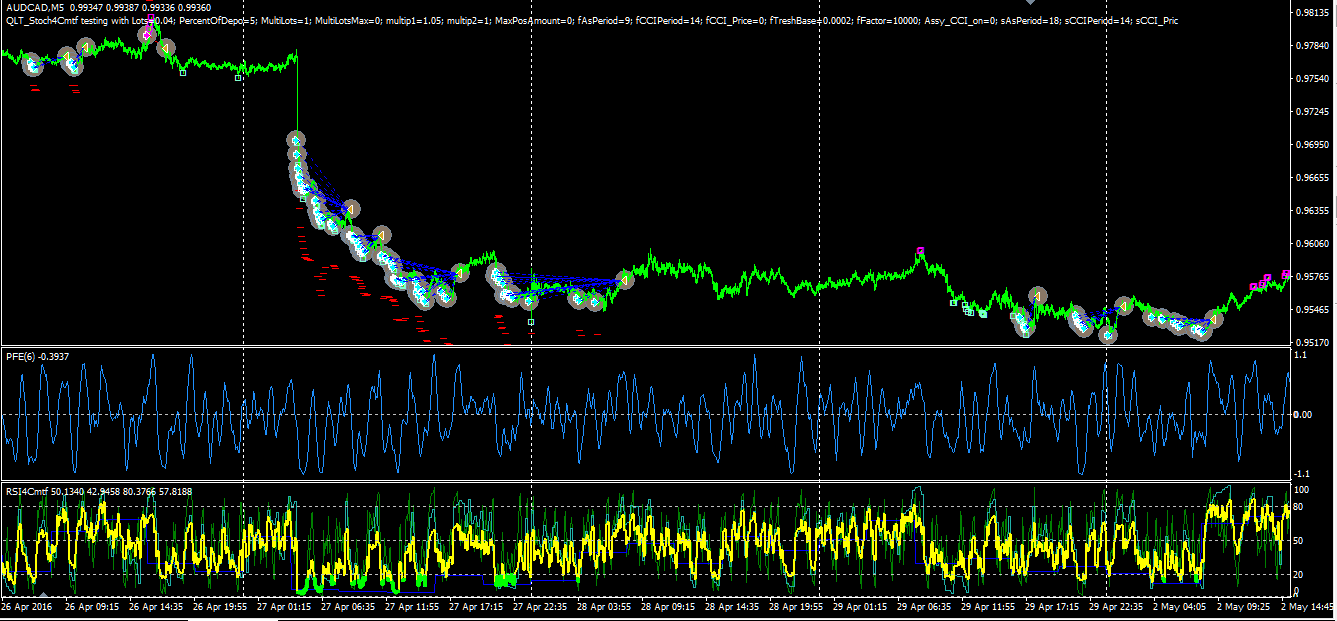Click the '26 Apr 09:15' time label
This screenshot has width=1337, height=621.
(x=92, y=607)
